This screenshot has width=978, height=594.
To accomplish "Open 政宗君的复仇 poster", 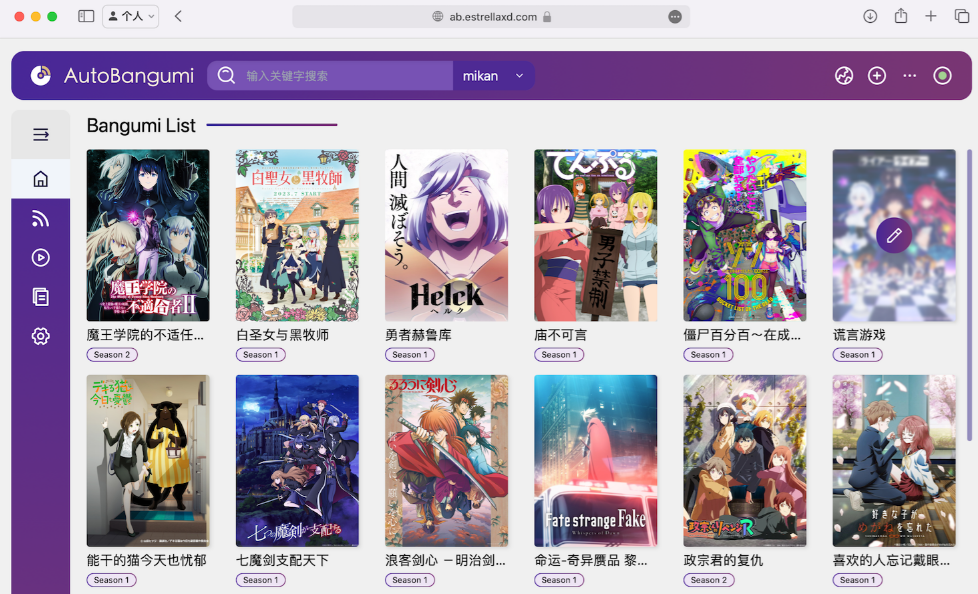I will coord(745,460).
